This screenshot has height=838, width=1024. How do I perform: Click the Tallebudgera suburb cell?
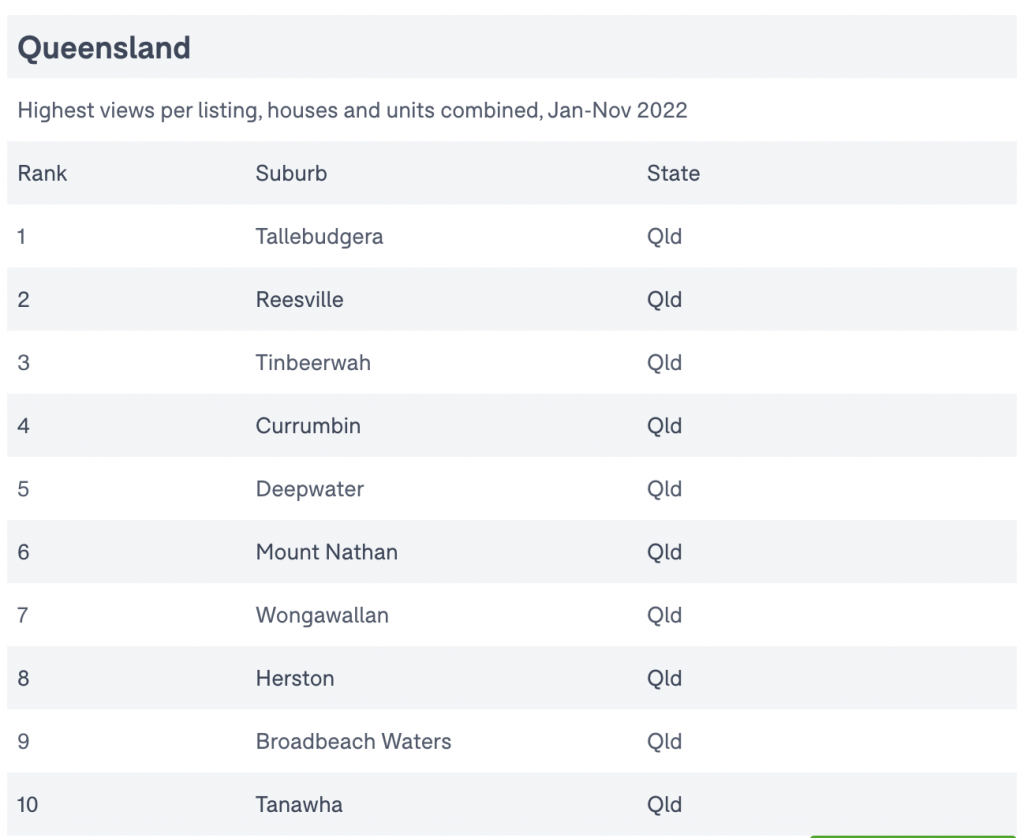[x=319, y=236]
